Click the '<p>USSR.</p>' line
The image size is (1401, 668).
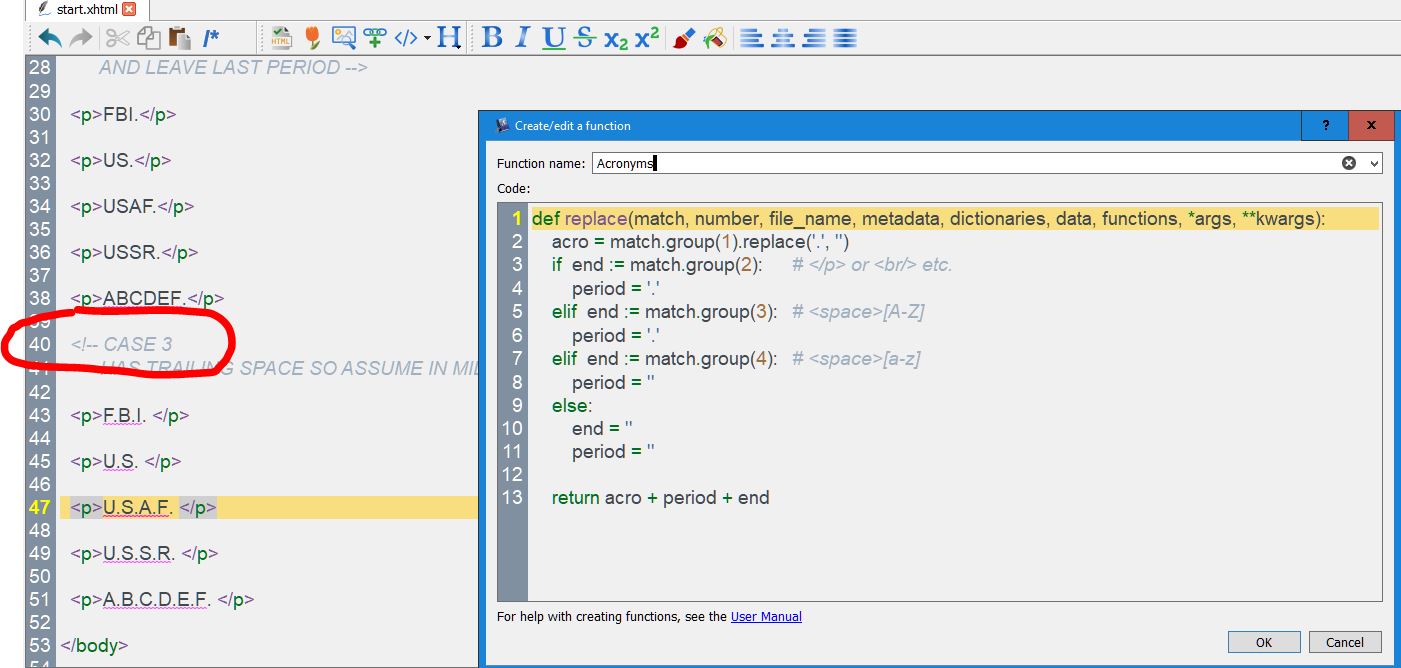click(x=134, y=252)
